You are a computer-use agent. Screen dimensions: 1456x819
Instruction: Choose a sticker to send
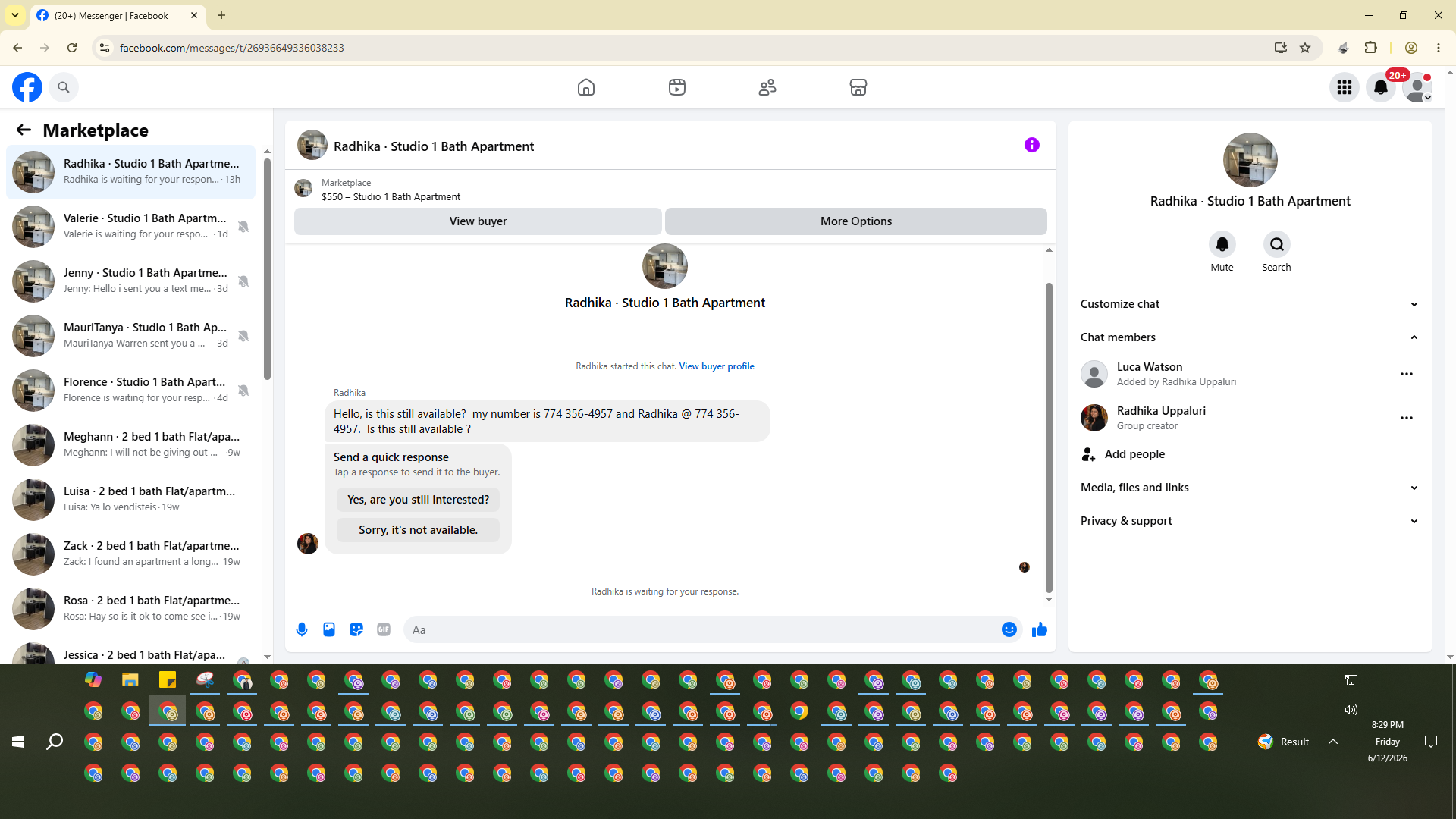[x=356, y=629]
